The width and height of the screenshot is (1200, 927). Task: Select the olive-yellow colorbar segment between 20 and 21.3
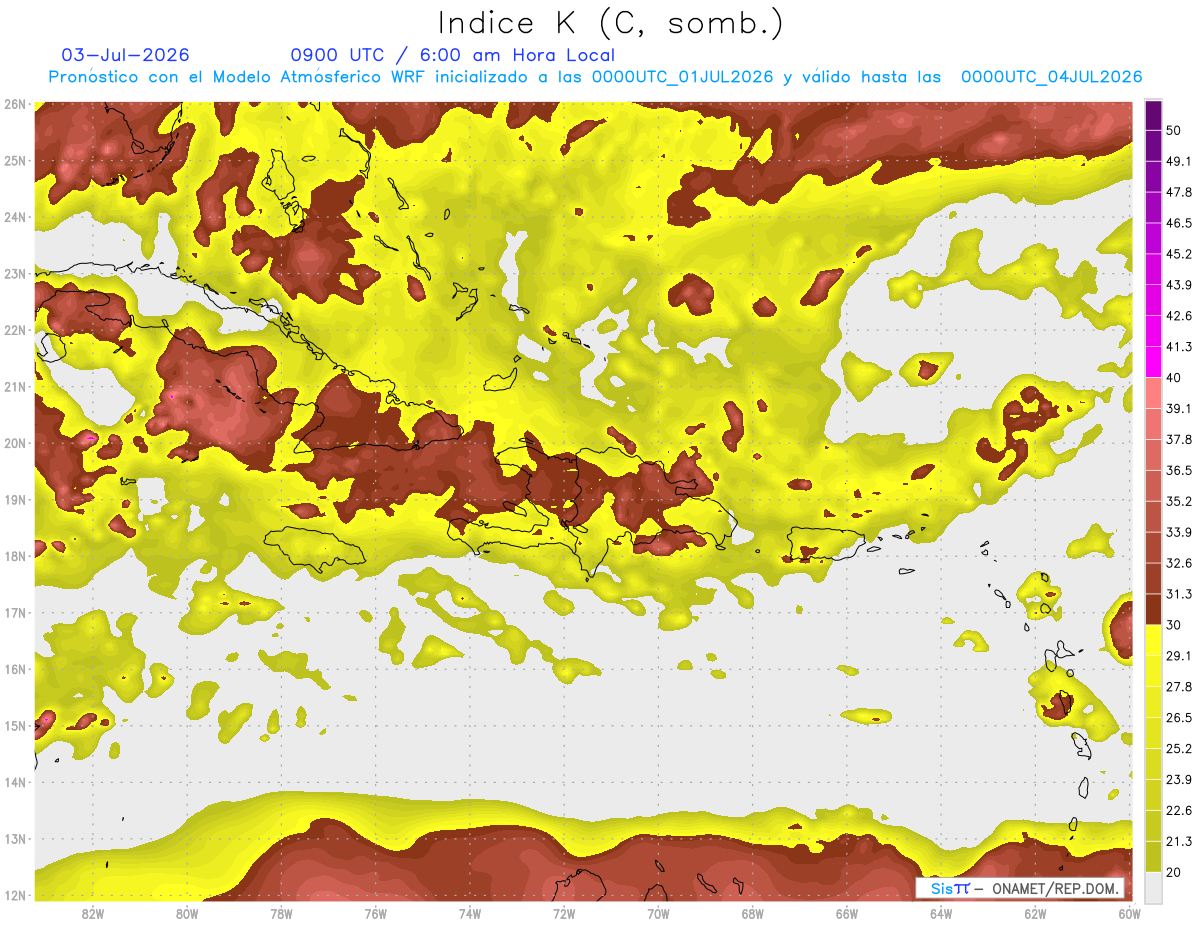pos(1154,857)
